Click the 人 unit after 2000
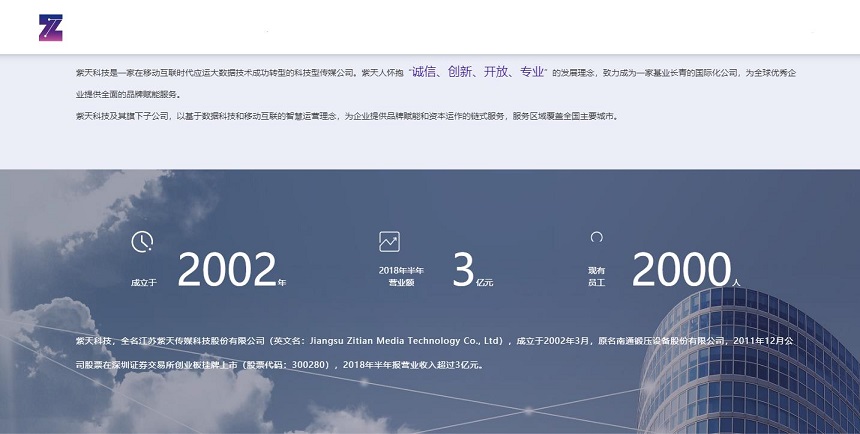This screenshot has height=434, width=860. pyautogui.click(x=736, y=283)
